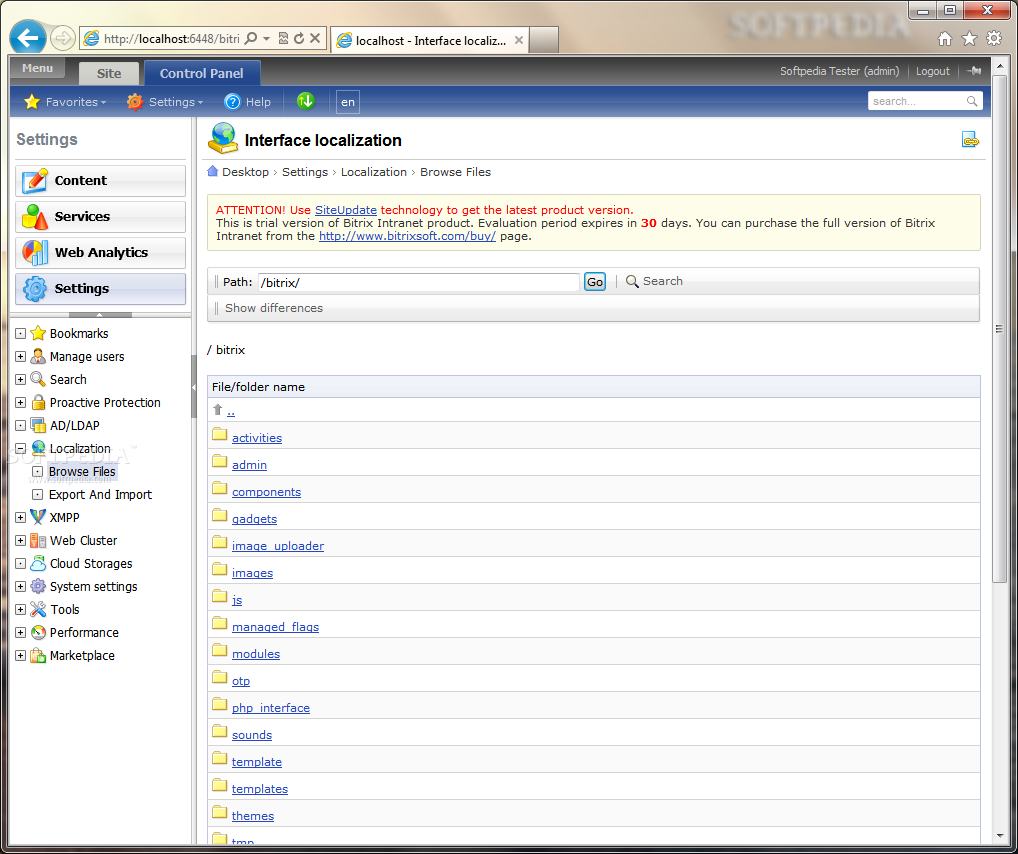
Task: Open the Favorites dropdown menu
Action: click(x=65, y=102)
